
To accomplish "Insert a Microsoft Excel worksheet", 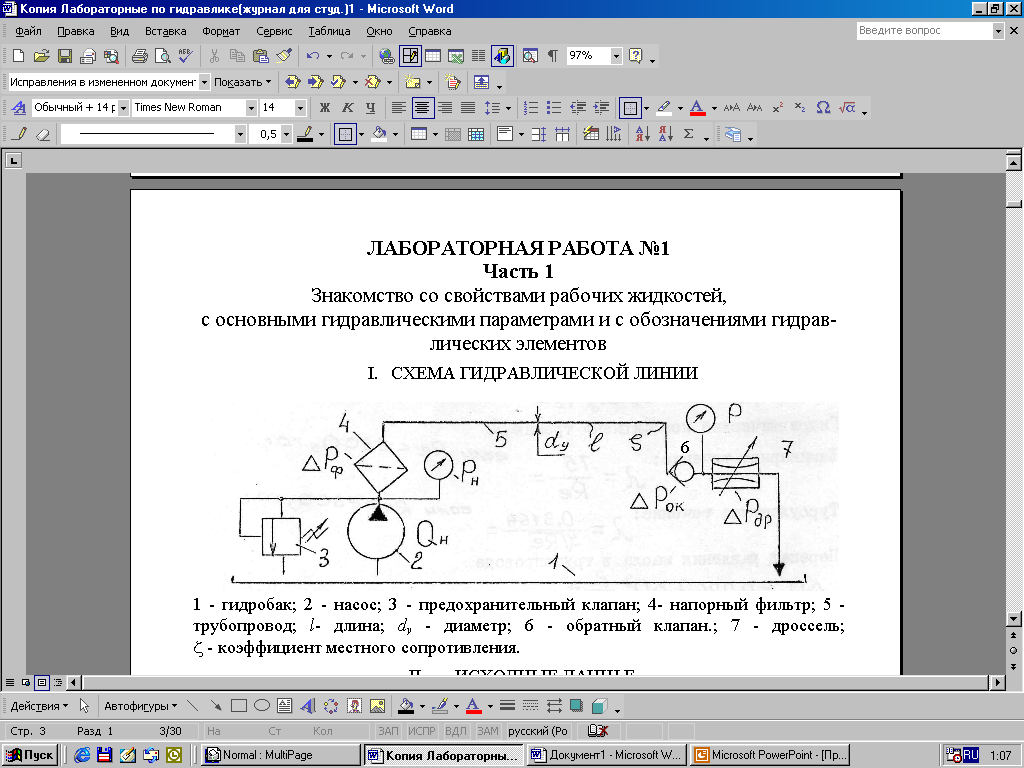I will coord(456,56).
